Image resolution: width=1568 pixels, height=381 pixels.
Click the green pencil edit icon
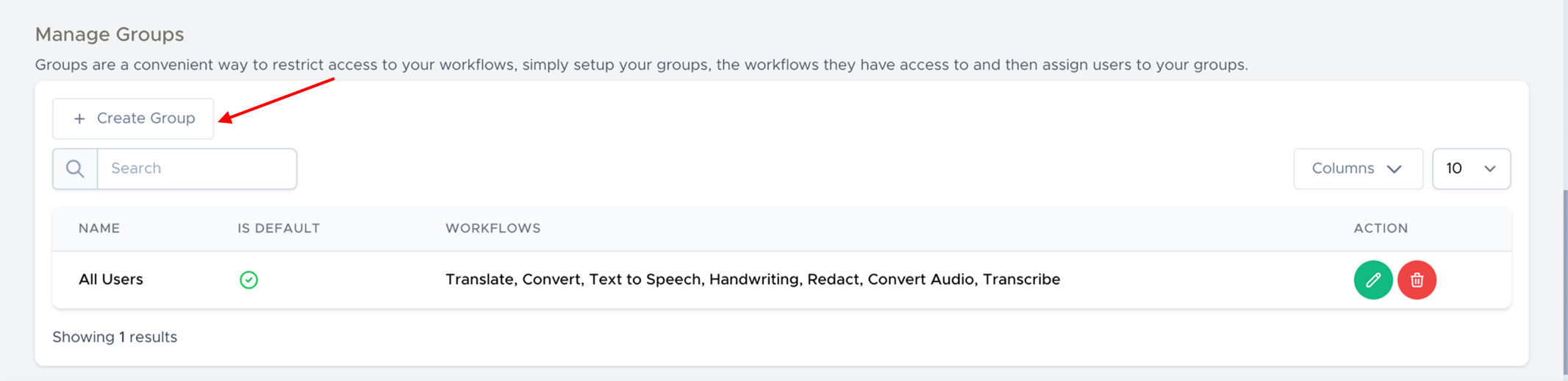coord(1372,279)
